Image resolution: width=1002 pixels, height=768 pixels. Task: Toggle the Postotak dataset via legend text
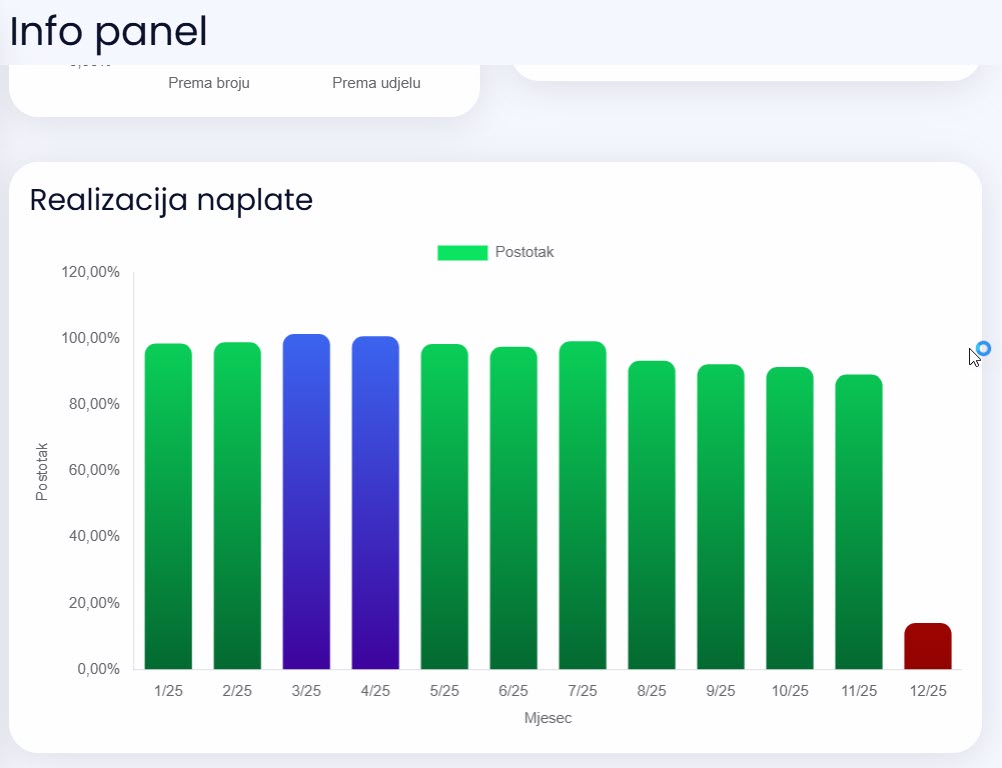pos(524,253)
